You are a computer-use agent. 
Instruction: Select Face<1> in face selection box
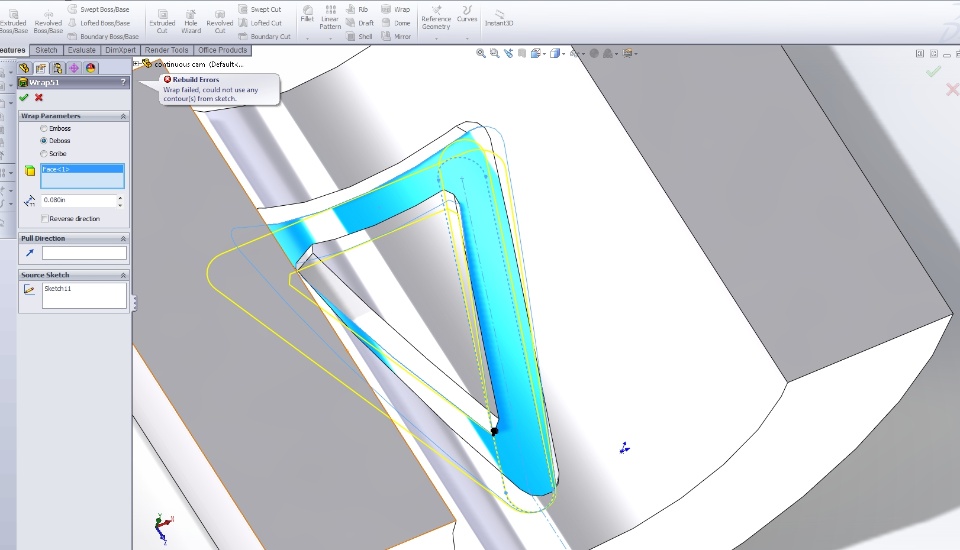click(82, 169)
